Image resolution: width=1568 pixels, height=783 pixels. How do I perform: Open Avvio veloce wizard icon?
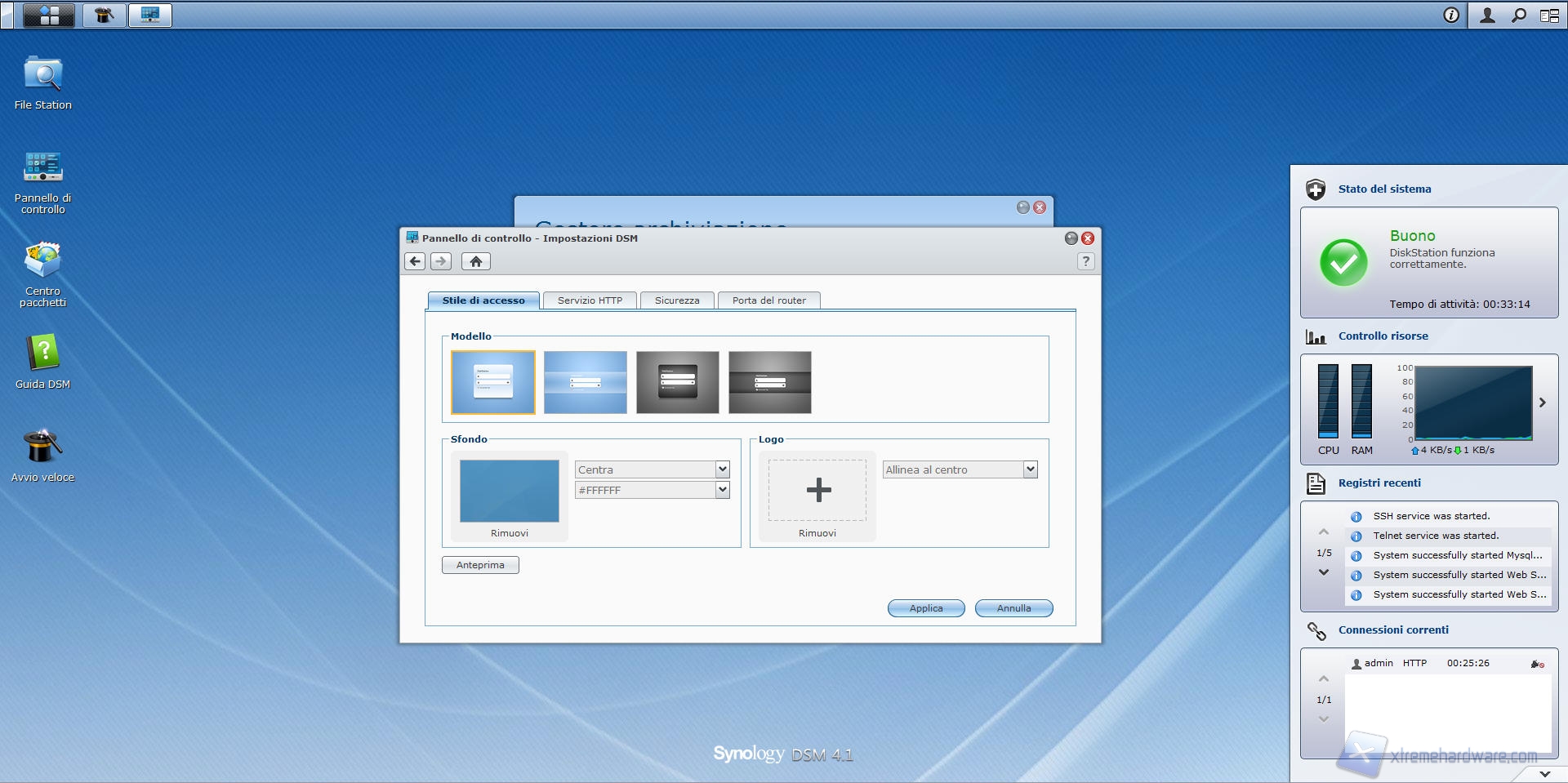point(42,448)
